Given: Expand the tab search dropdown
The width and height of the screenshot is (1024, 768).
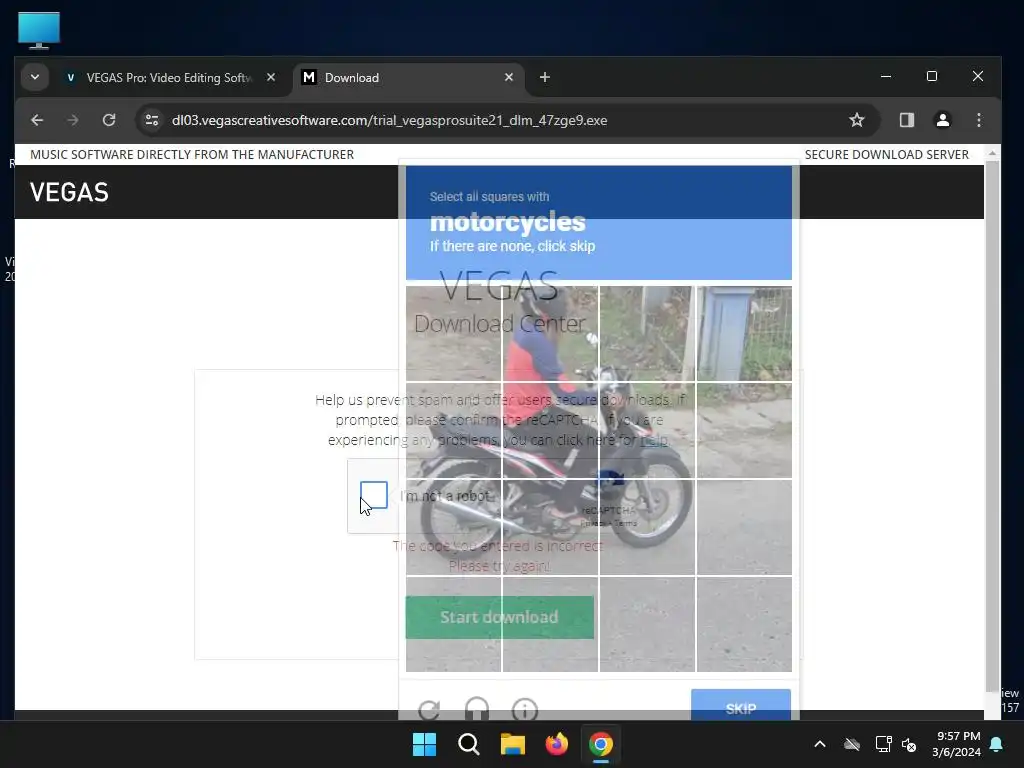Looking at the screenshot, I should coord(35,77).
